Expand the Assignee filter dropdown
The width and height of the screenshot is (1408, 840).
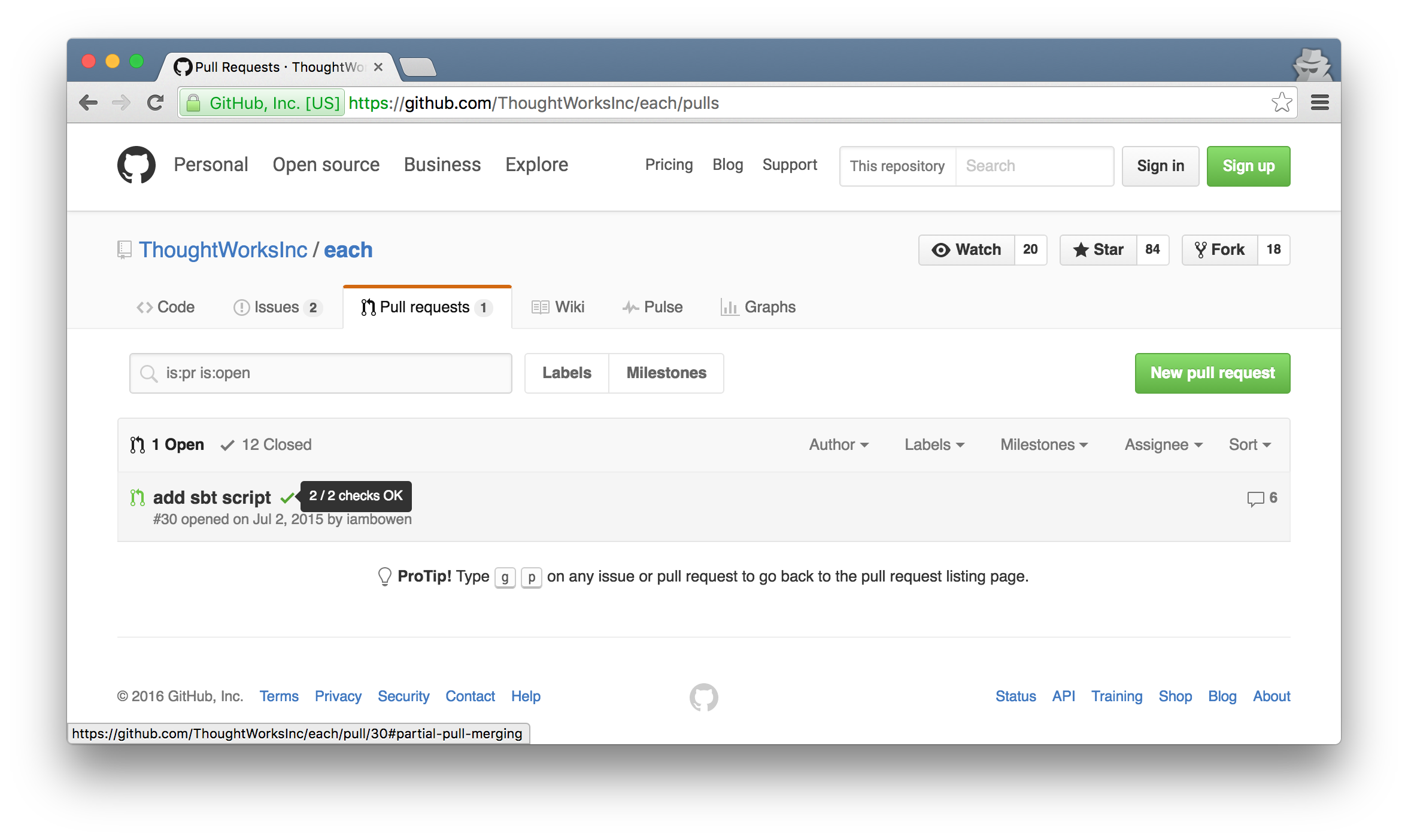[1163, 445]
